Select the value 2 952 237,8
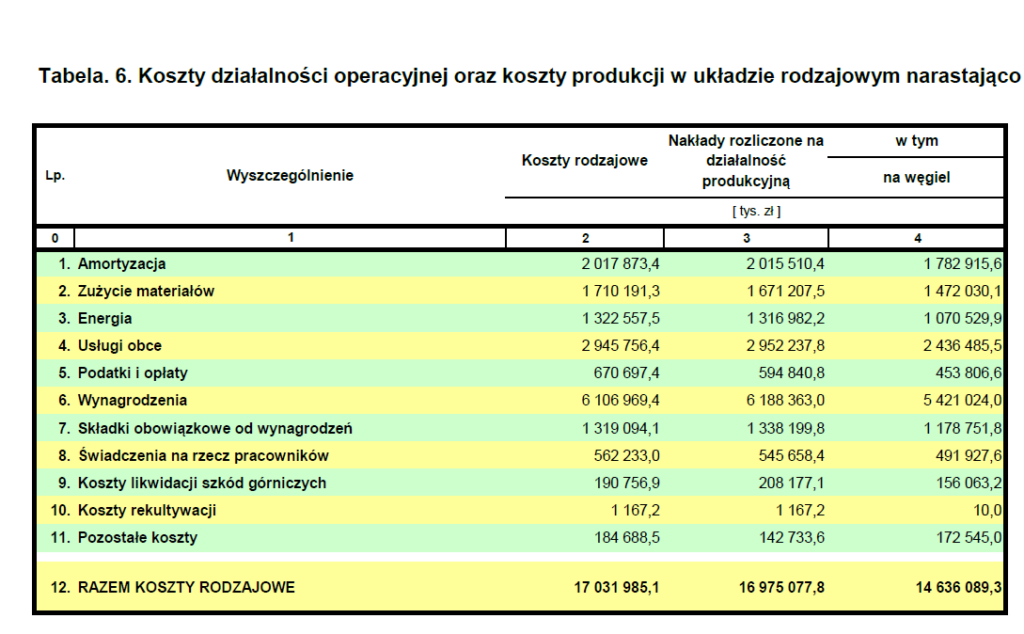1024x634 pixels. [785, 346]
